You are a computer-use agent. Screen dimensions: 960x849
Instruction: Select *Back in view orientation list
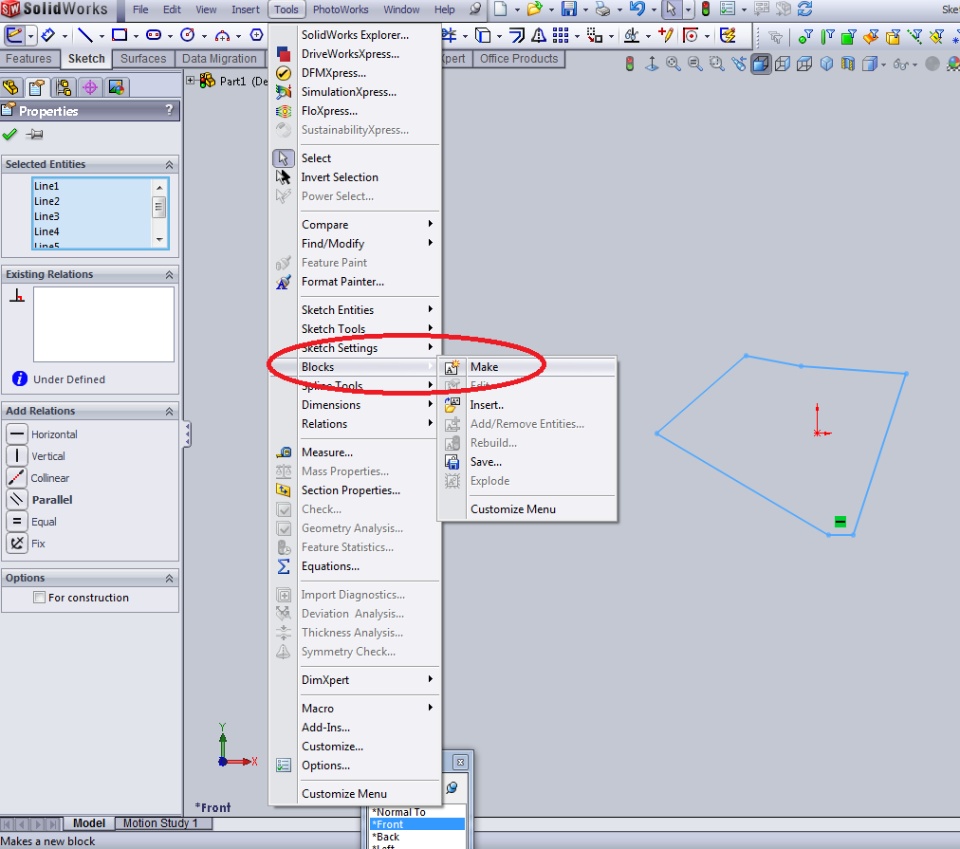point(417,837)
